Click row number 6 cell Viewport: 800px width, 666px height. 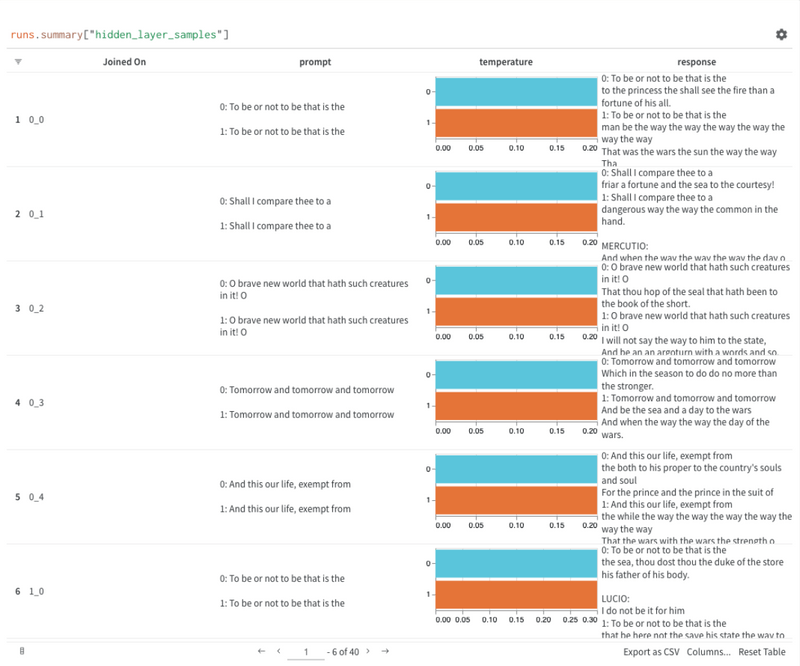point(17,592)
